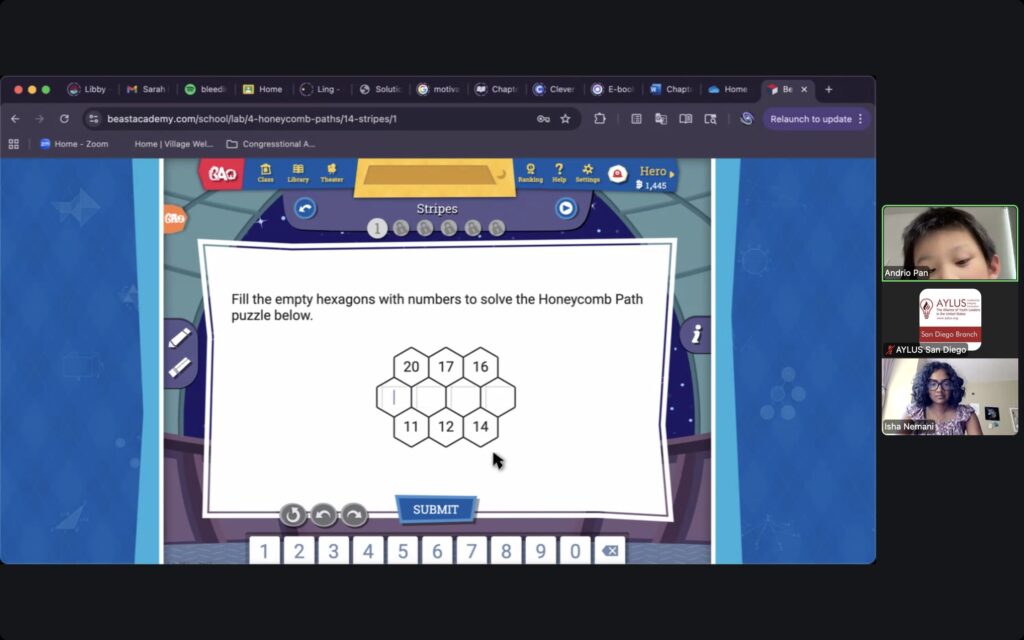Open the Ranking page
This screenshot has height=640, width=1024.
pyautogui.click(x=530, y=173)
